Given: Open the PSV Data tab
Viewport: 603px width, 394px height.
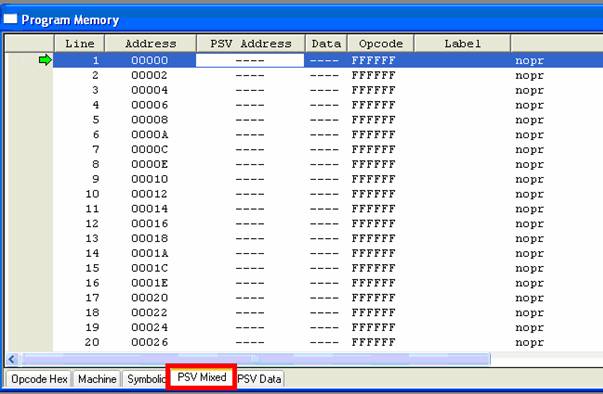Looking at the screenshot, I should [260, 379].
